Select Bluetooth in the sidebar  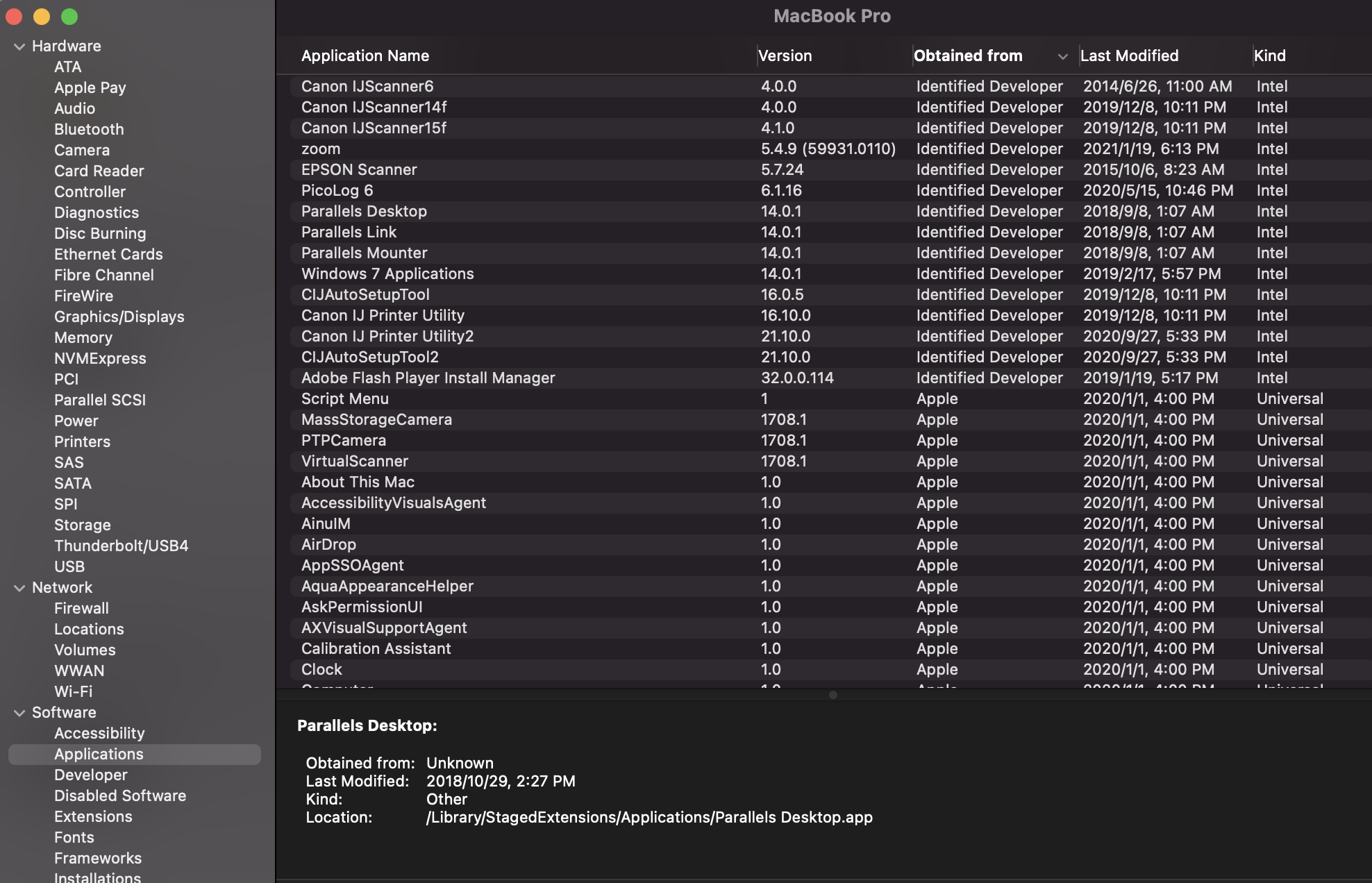click(x=89, y=129)
